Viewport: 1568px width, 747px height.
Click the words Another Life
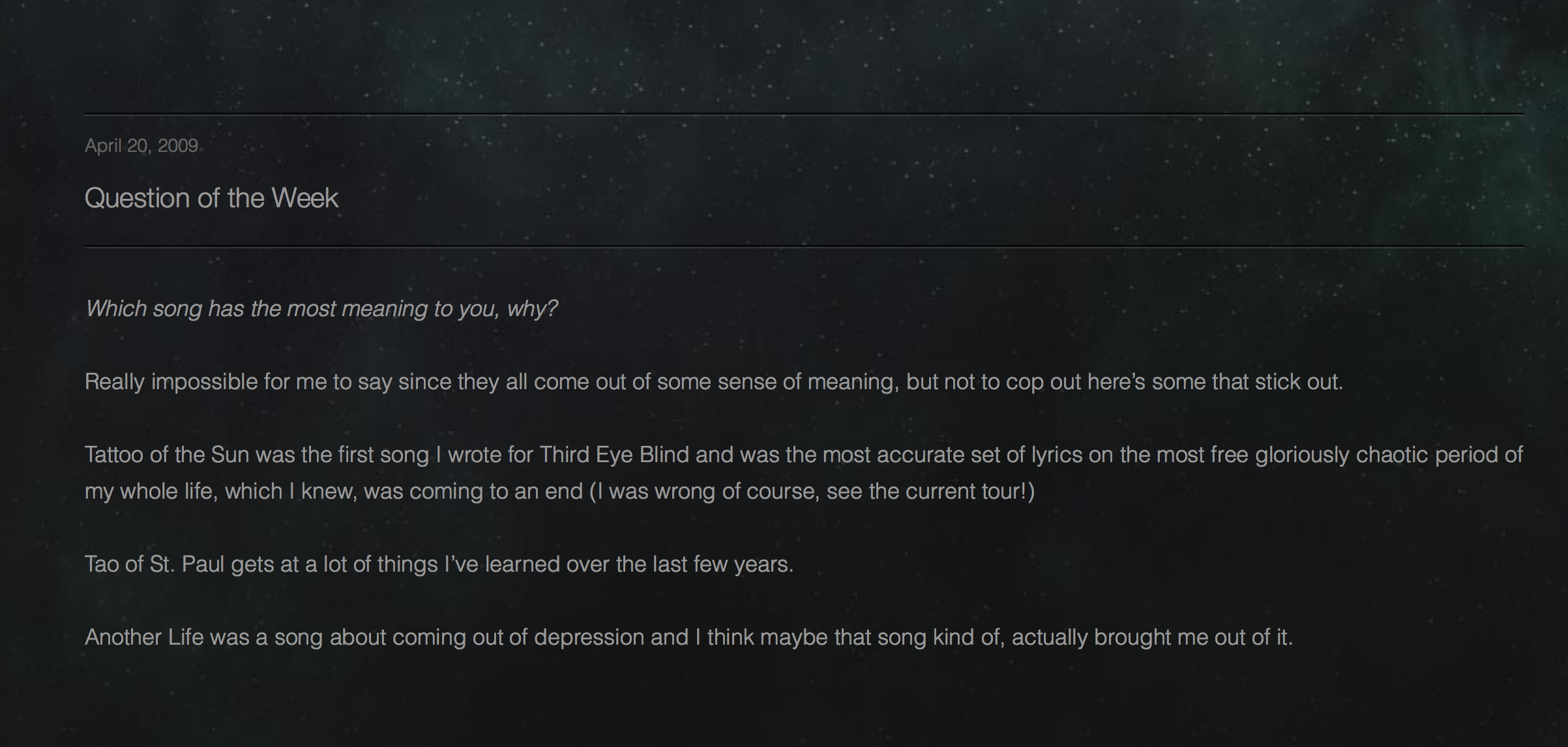pos(144,637)
